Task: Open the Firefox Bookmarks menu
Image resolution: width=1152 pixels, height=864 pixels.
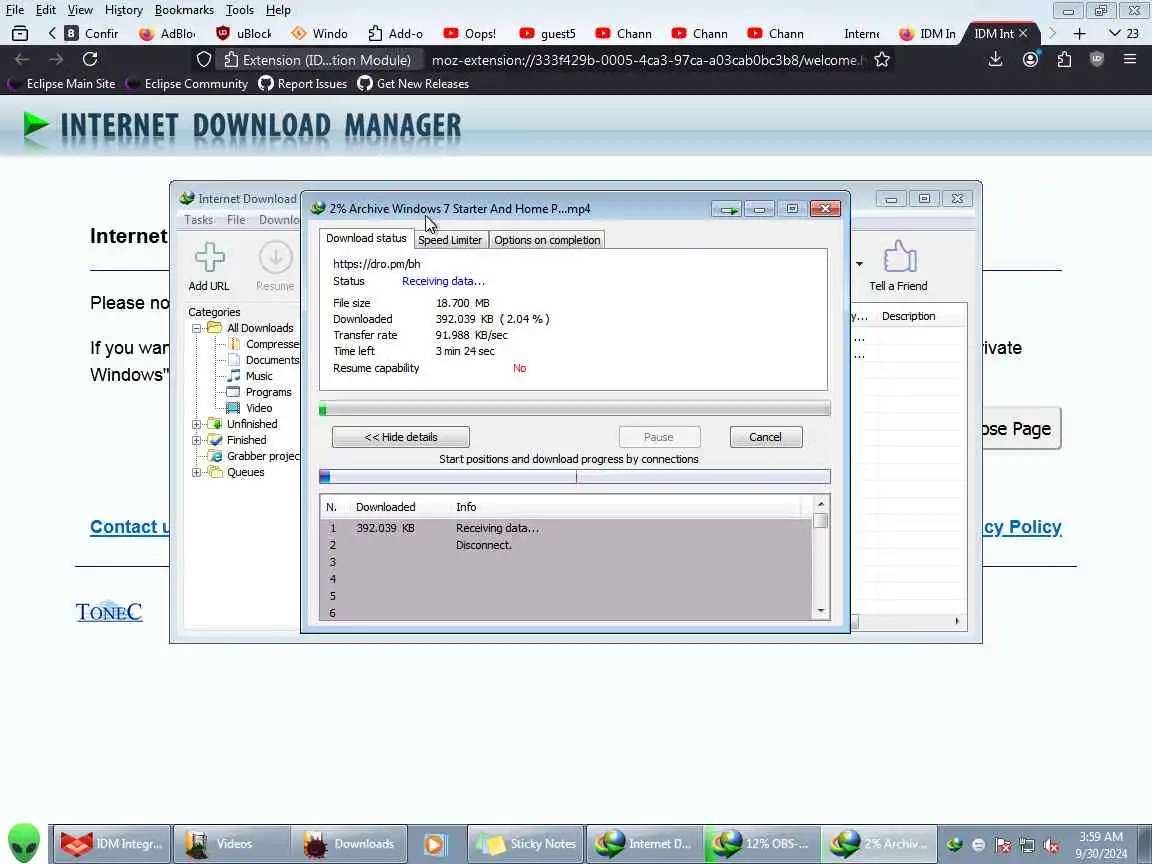Action: 184,10
